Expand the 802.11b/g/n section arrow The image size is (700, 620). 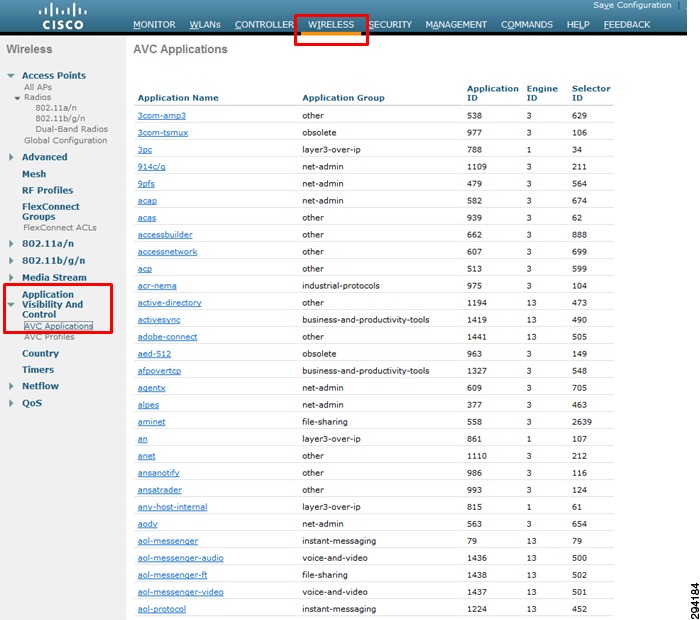[11, 261]
